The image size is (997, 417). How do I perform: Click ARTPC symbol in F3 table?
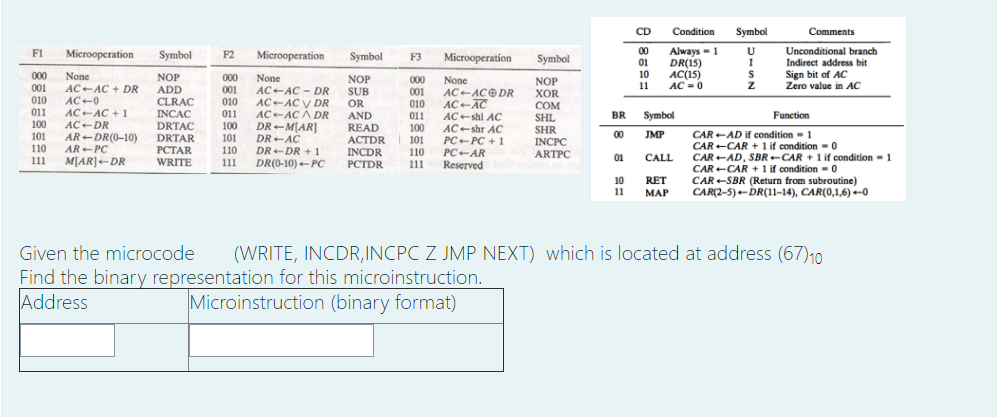tap(553, 154)
